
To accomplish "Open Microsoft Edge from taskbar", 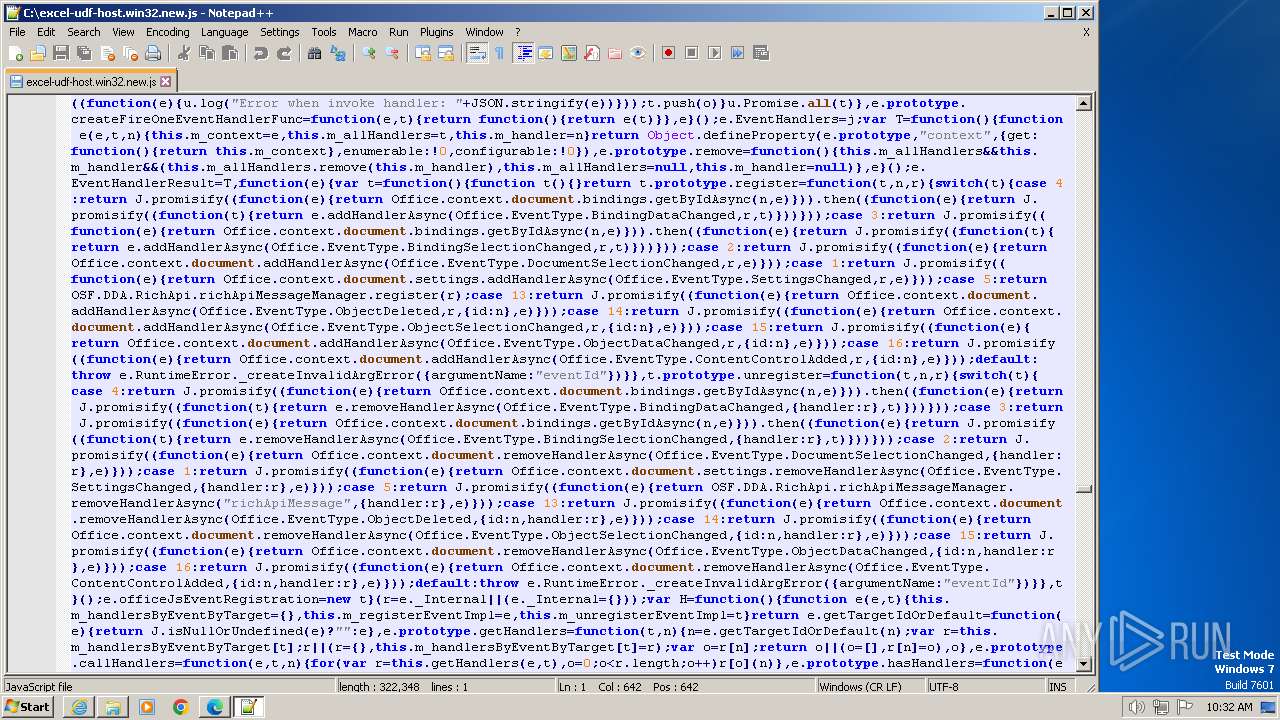I will tap(215, 707).
